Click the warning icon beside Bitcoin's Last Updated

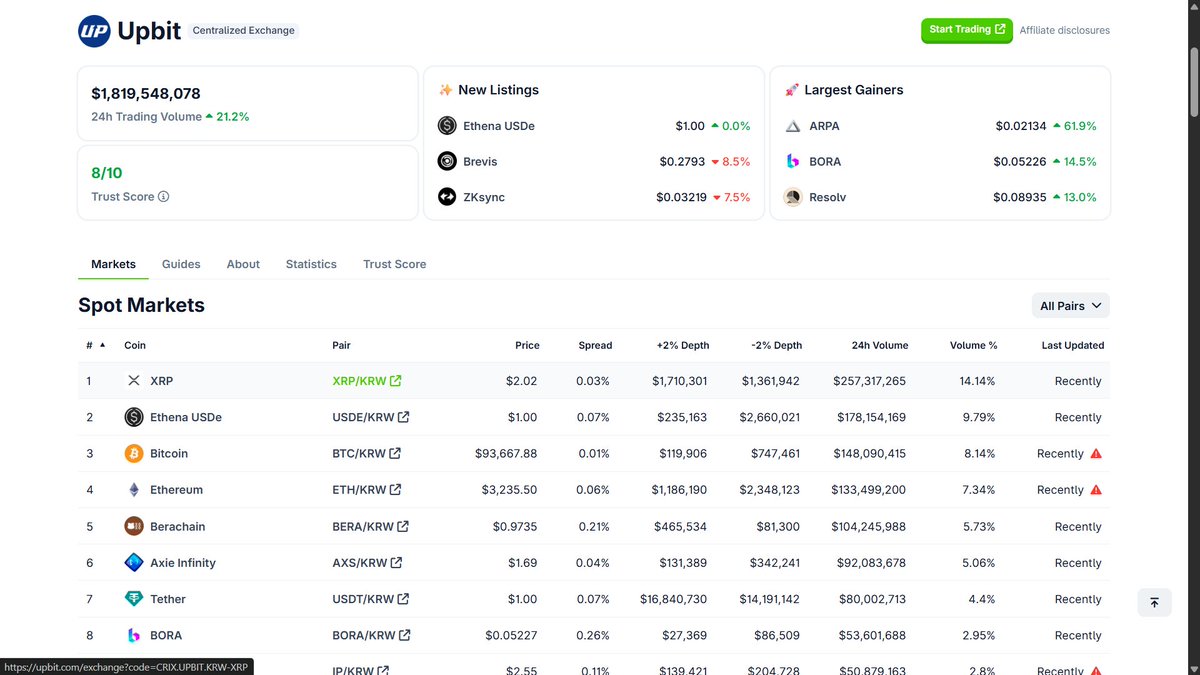tap(1096, 453)
